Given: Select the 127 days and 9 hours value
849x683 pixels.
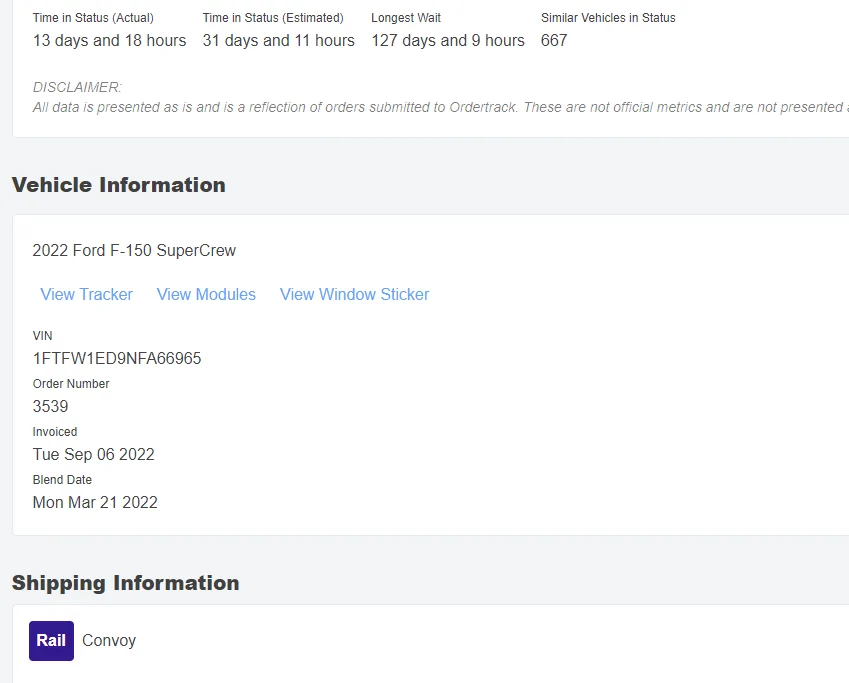Looking at the screenshot, I should click(x=448, y=41).
